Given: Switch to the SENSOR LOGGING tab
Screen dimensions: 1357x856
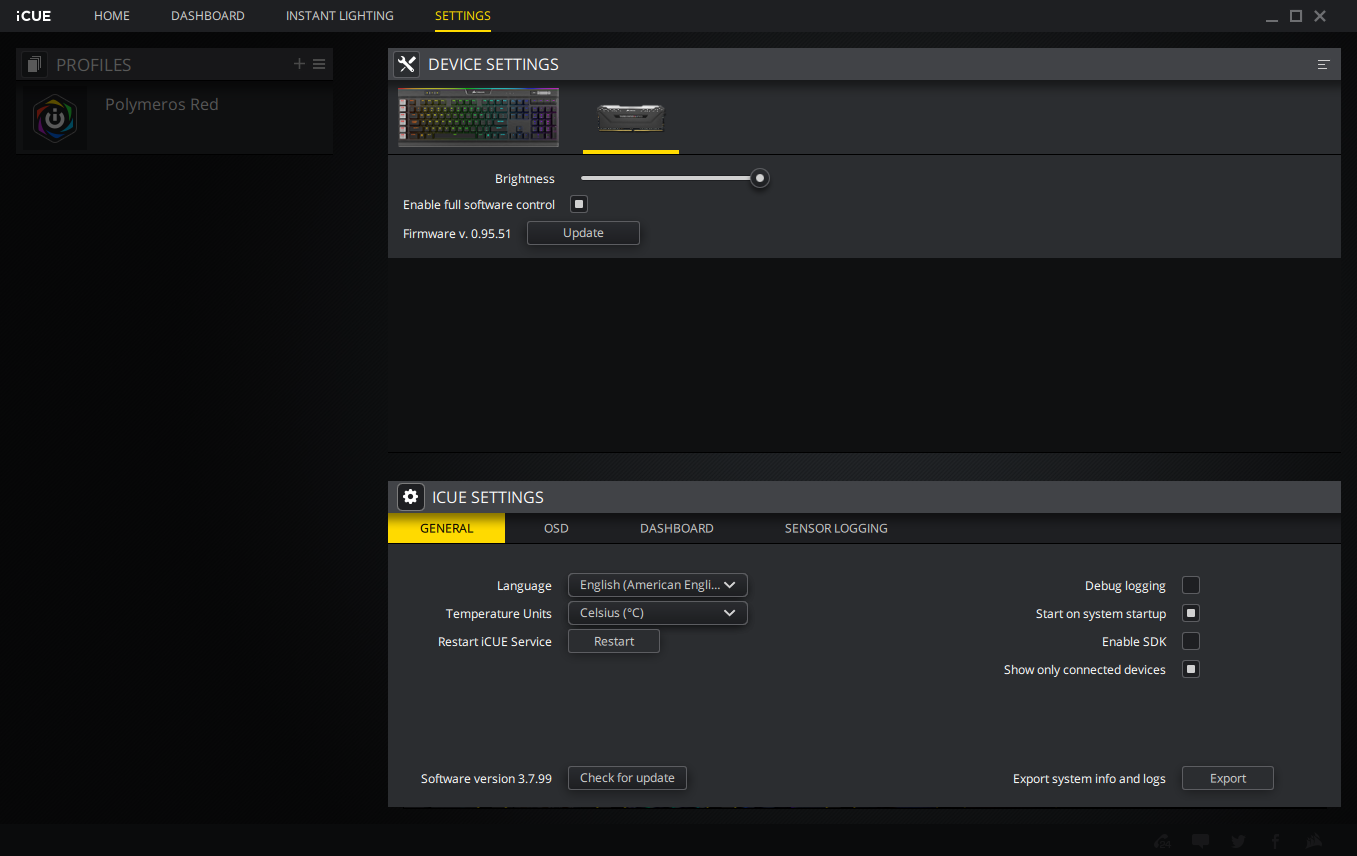Looking at the screenshot, I should point(836,528).
